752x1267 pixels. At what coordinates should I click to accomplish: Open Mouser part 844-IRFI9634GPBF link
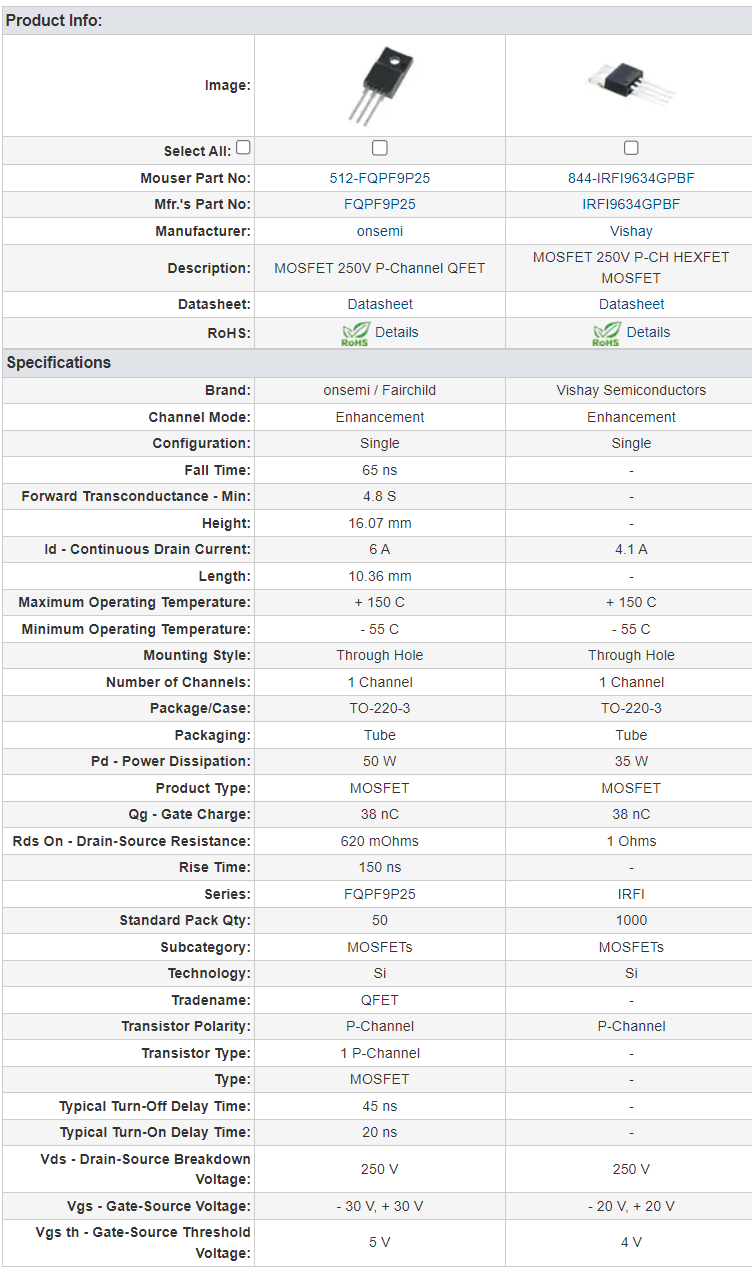631,178
